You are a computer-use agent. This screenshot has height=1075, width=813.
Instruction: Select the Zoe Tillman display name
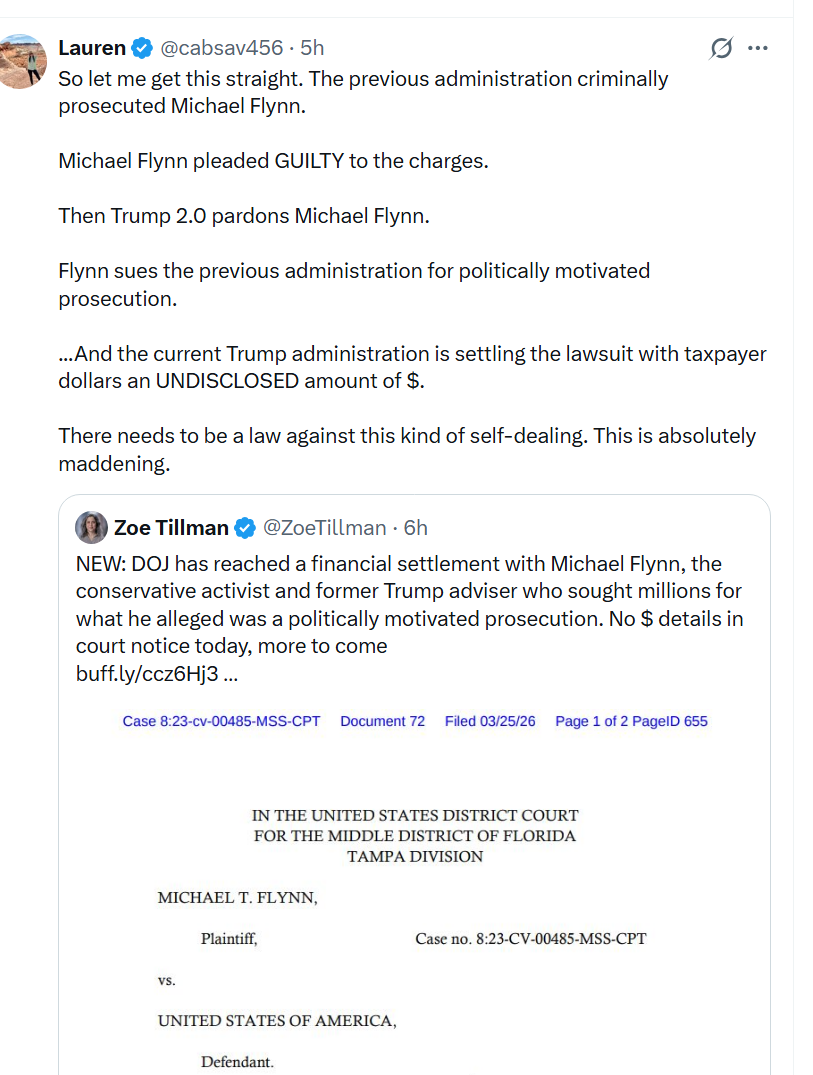click(x=171, y=527)
